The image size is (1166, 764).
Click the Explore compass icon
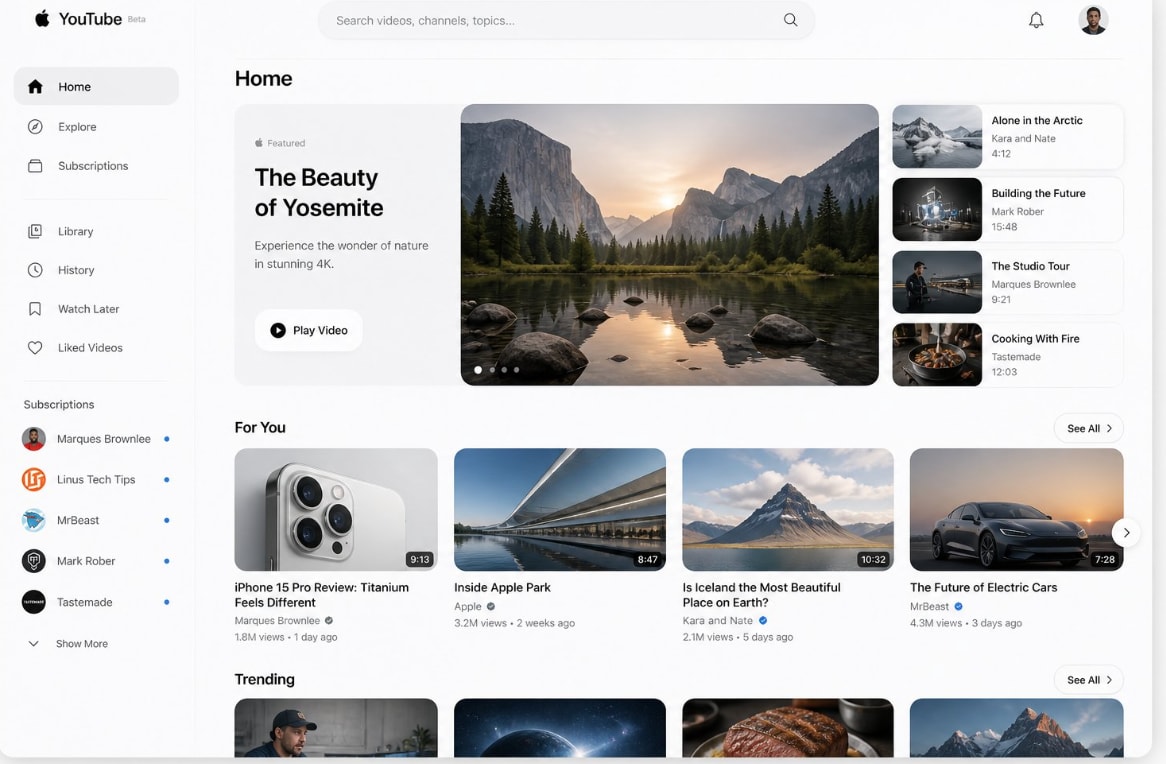(35, 126)
